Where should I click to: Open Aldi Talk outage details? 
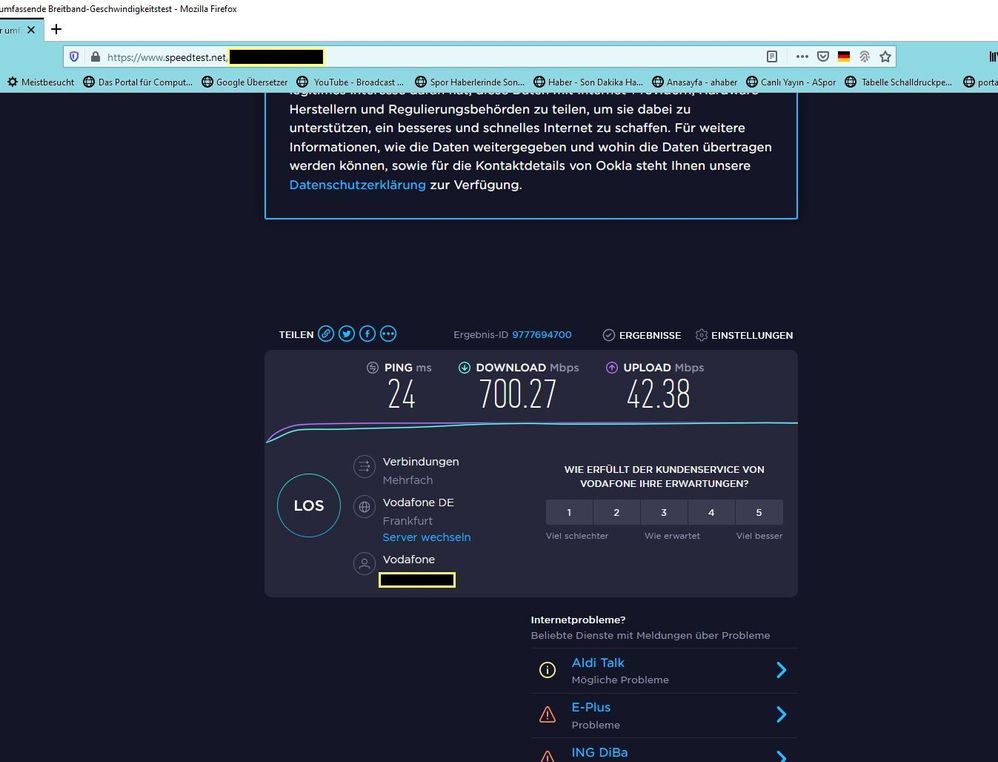(598, 663)
